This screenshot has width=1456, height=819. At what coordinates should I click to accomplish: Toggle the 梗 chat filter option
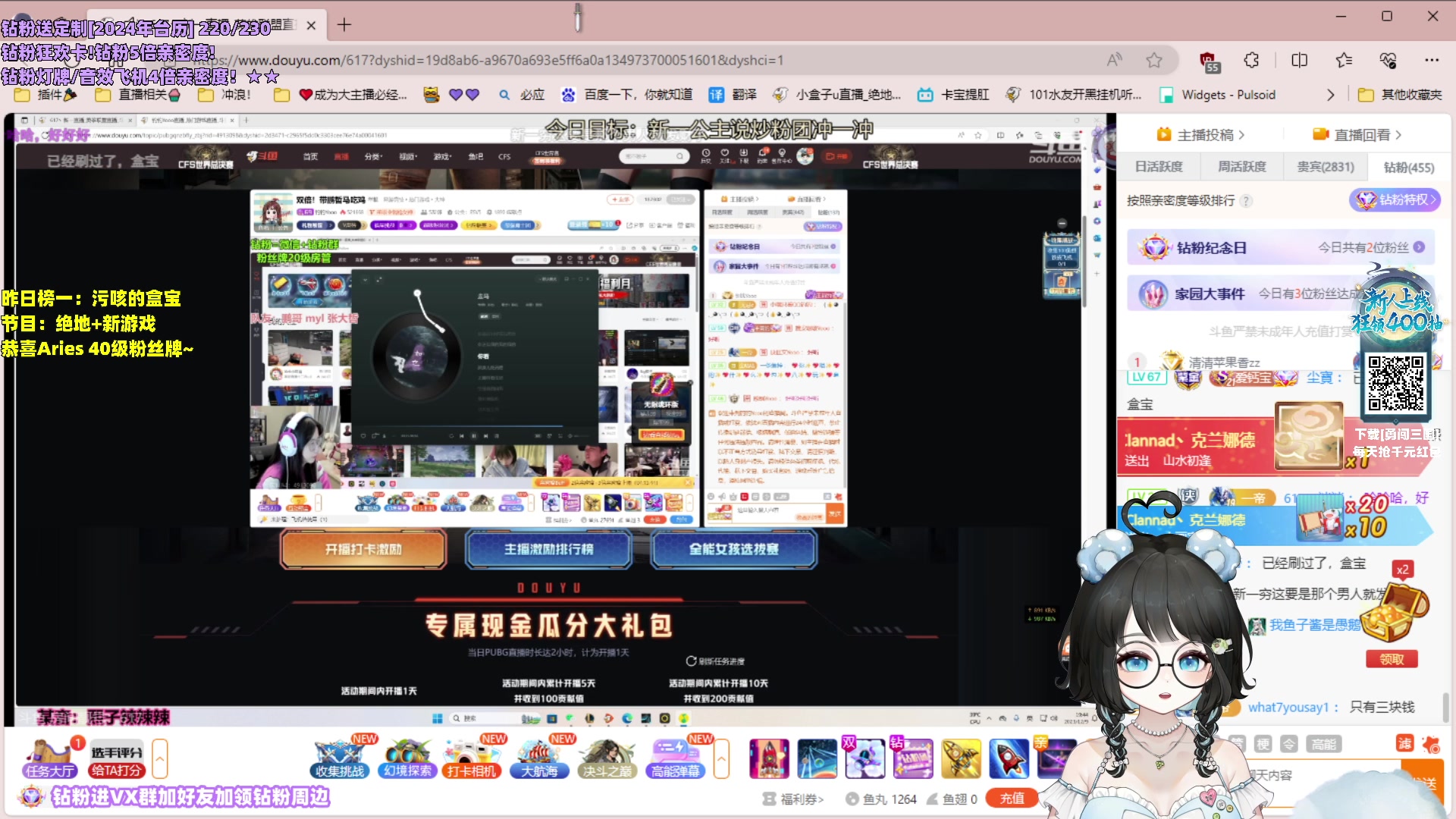[x=1263, y=743]
